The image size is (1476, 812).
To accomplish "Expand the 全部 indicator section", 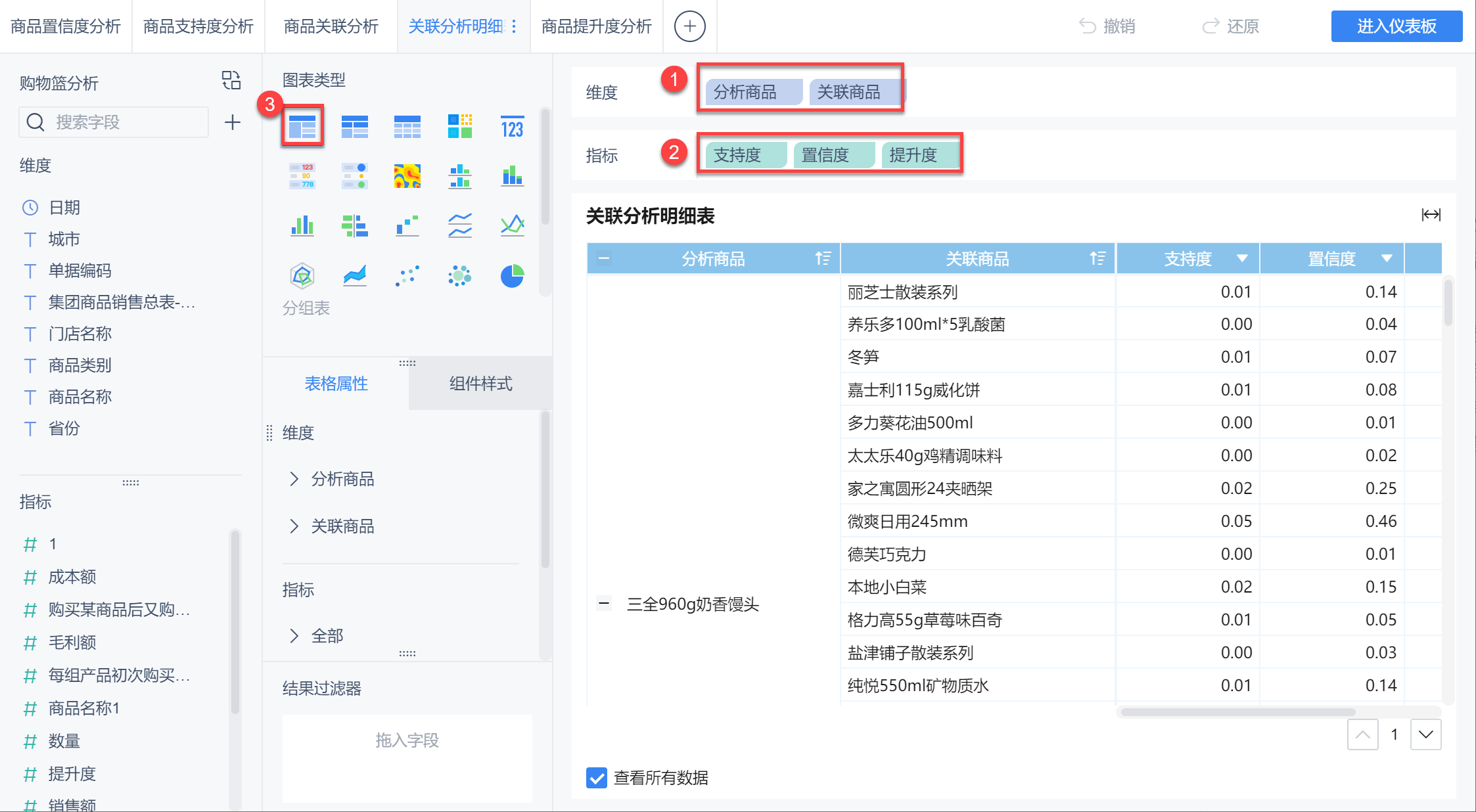I will pyautogui.click(x=294, y=635).
